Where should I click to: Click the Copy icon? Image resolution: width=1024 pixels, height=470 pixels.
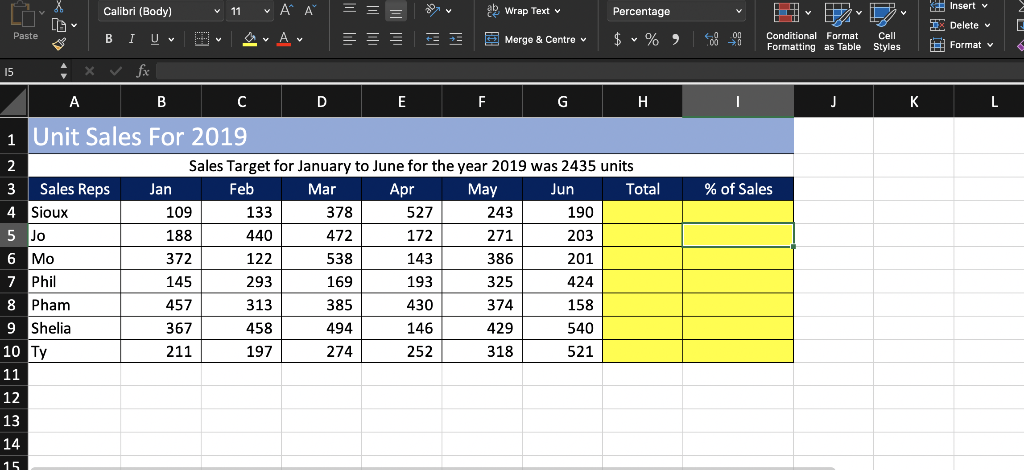(59, 25)
